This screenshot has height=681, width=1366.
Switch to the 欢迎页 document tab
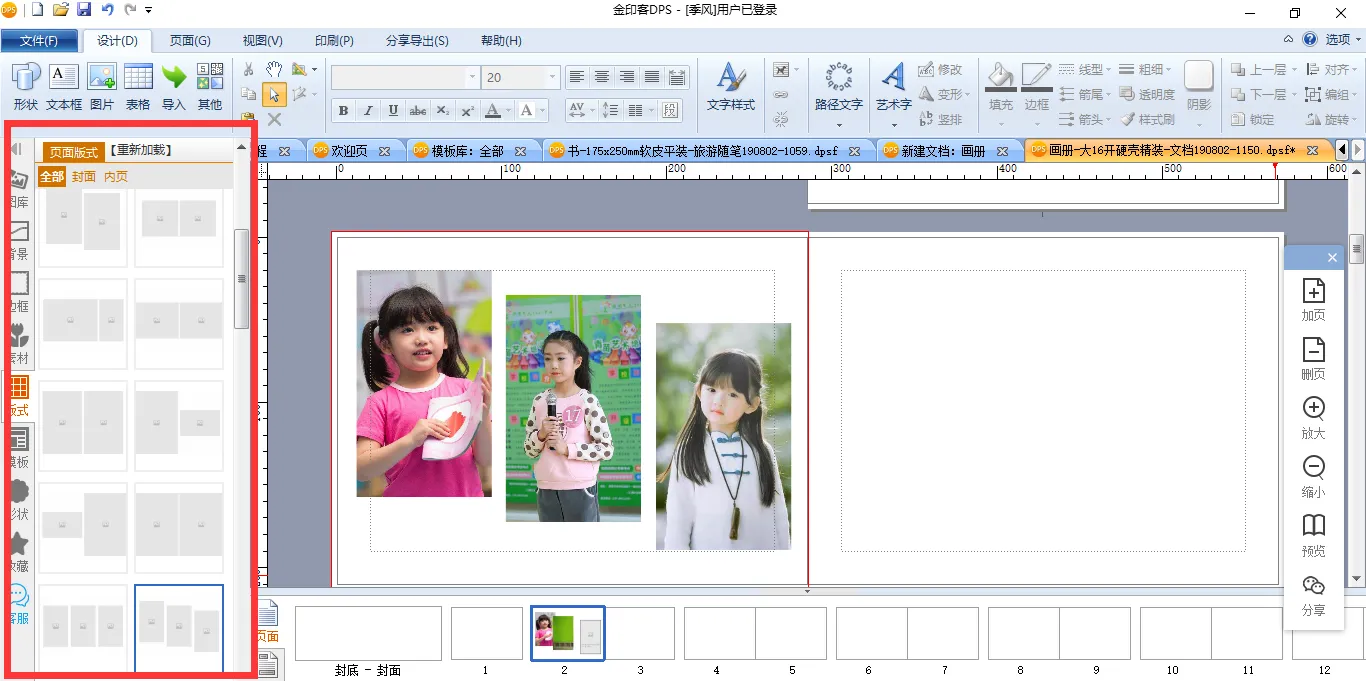coord(348,151)
